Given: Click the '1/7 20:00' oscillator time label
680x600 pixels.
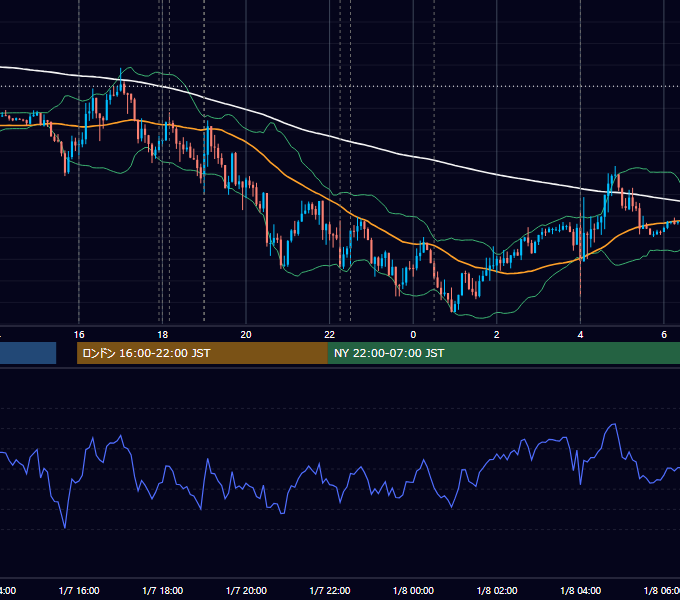Looking at the screenshot, I should [x=246, y=590].
